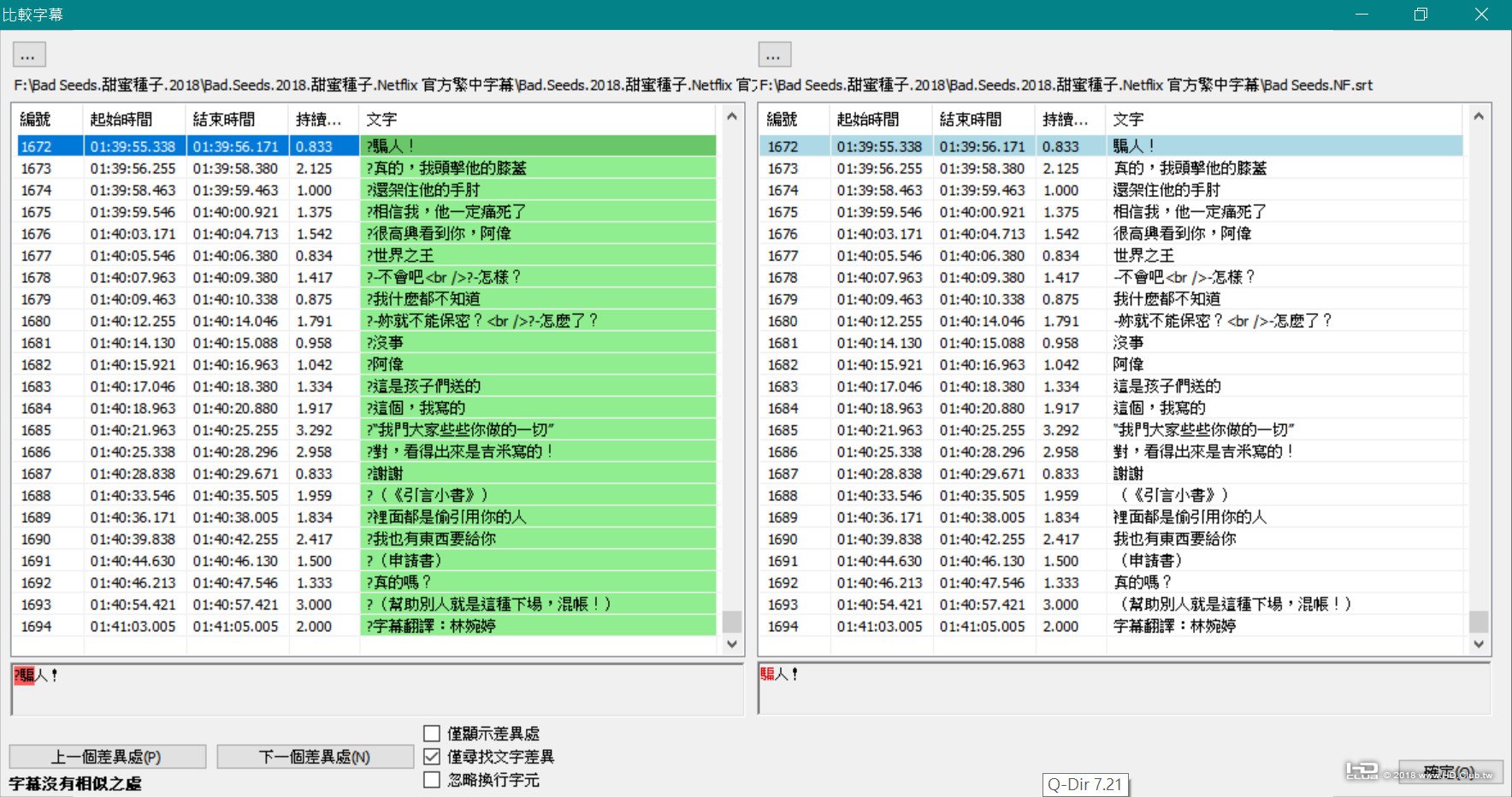
Task: Open the browse button for the first subtitle file
Action: click(x=28, y=55)
